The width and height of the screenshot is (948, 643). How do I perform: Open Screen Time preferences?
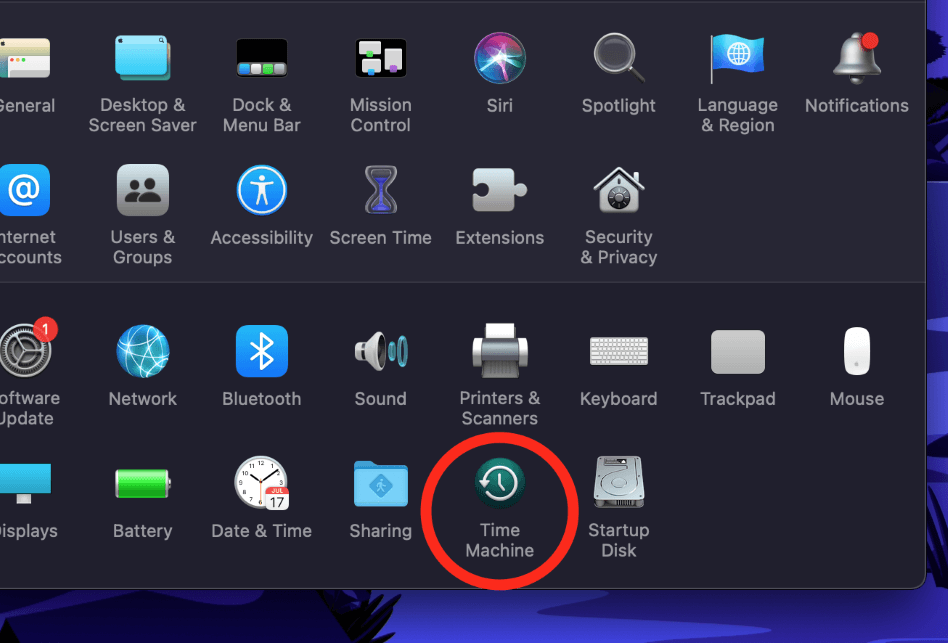[x=381, y=190]
